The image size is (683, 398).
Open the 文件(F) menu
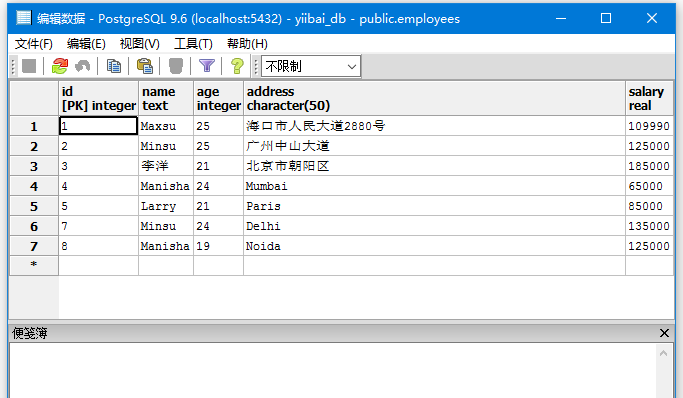point(34,44)
